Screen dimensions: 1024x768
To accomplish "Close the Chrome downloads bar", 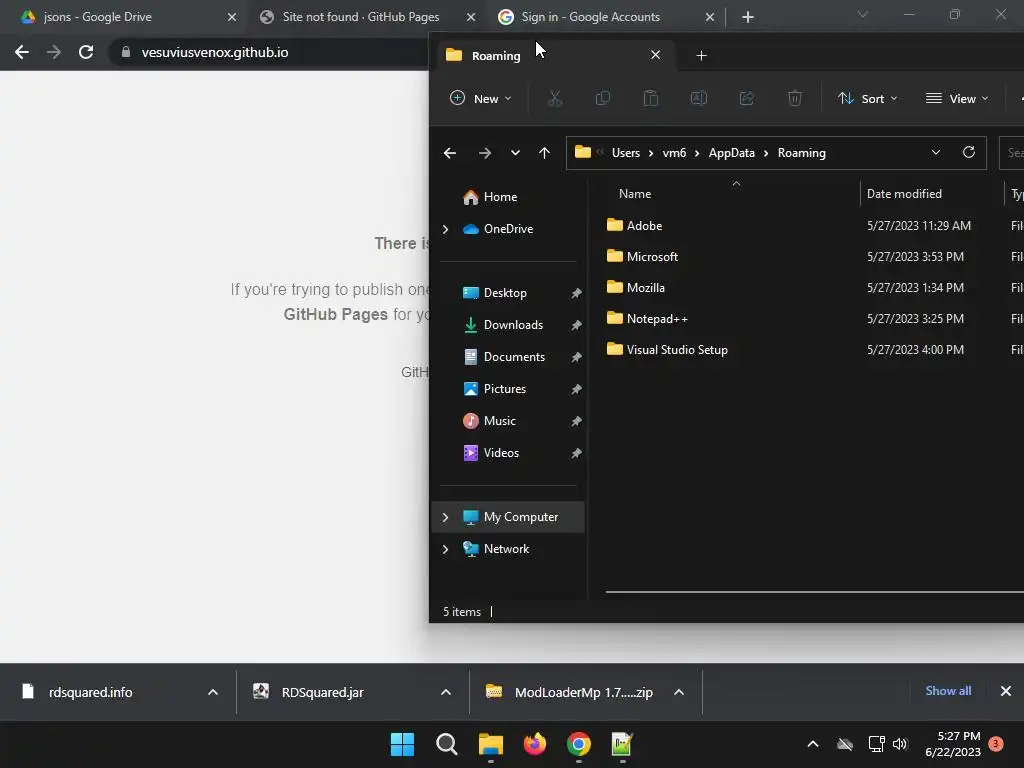I will (1006, 691).
